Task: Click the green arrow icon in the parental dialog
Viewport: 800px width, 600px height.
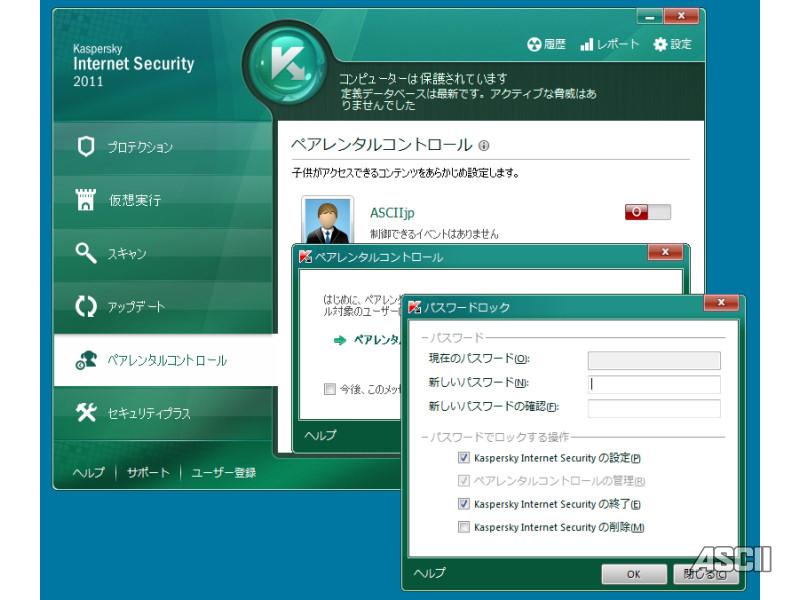Action: coord(340,340)
